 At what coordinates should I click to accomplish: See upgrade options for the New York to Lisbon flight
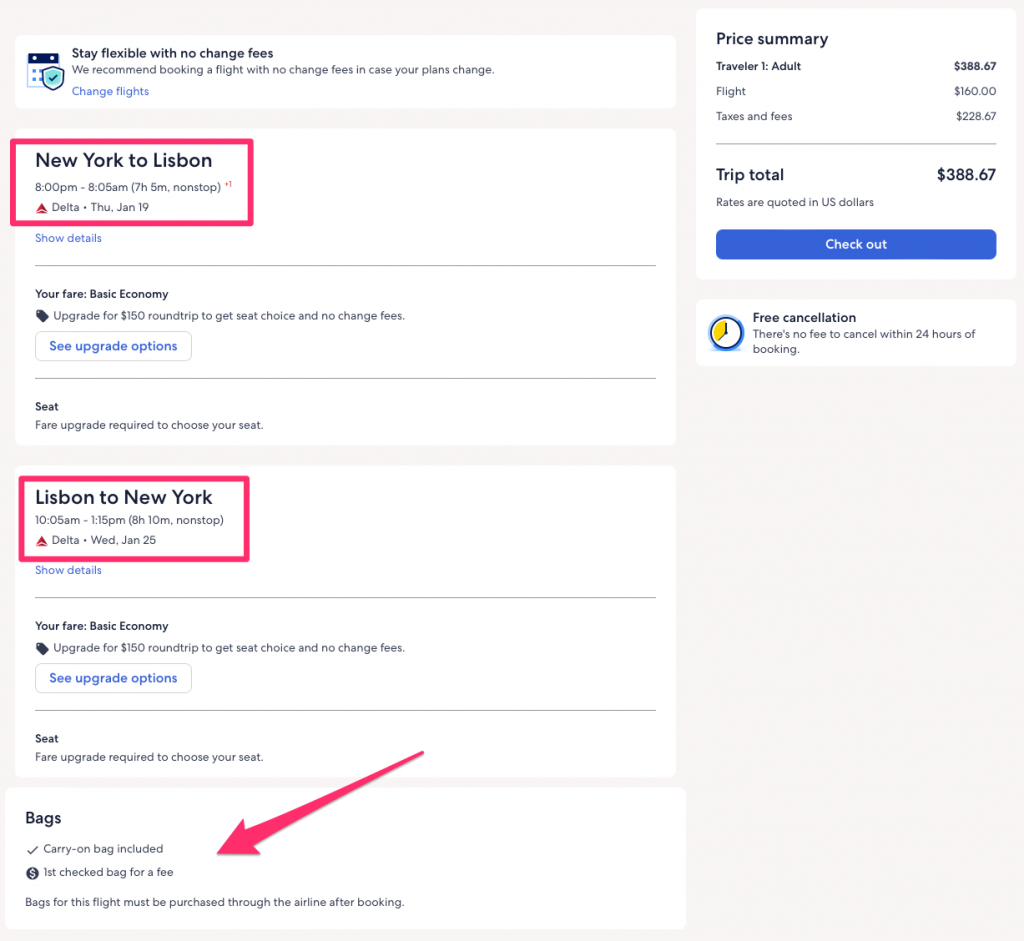[113, 346]
